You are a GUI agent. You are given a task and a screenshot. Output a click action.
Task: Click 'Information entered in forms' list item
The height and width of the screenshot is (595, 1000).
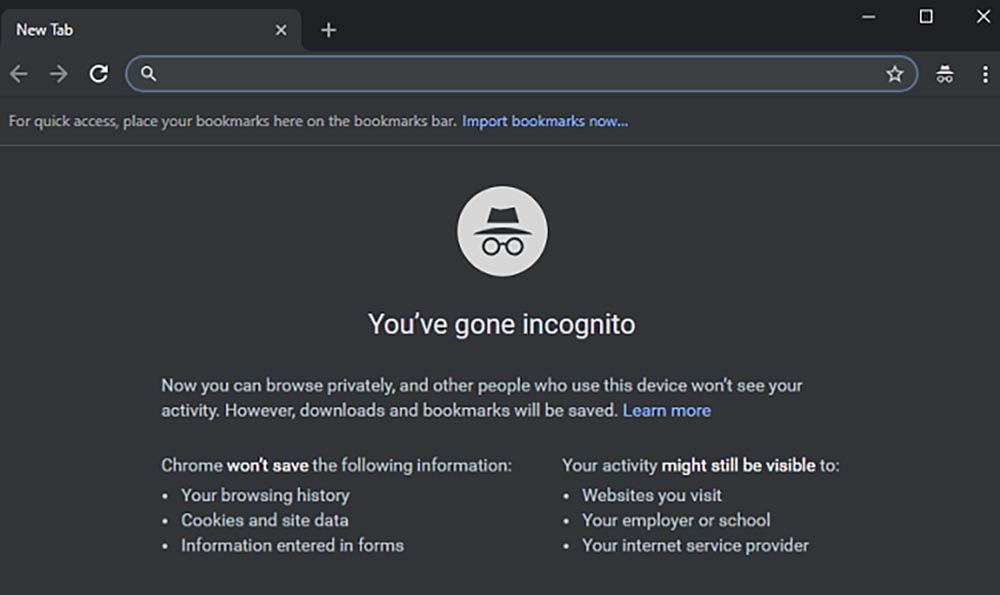click(x=292, y=546)
